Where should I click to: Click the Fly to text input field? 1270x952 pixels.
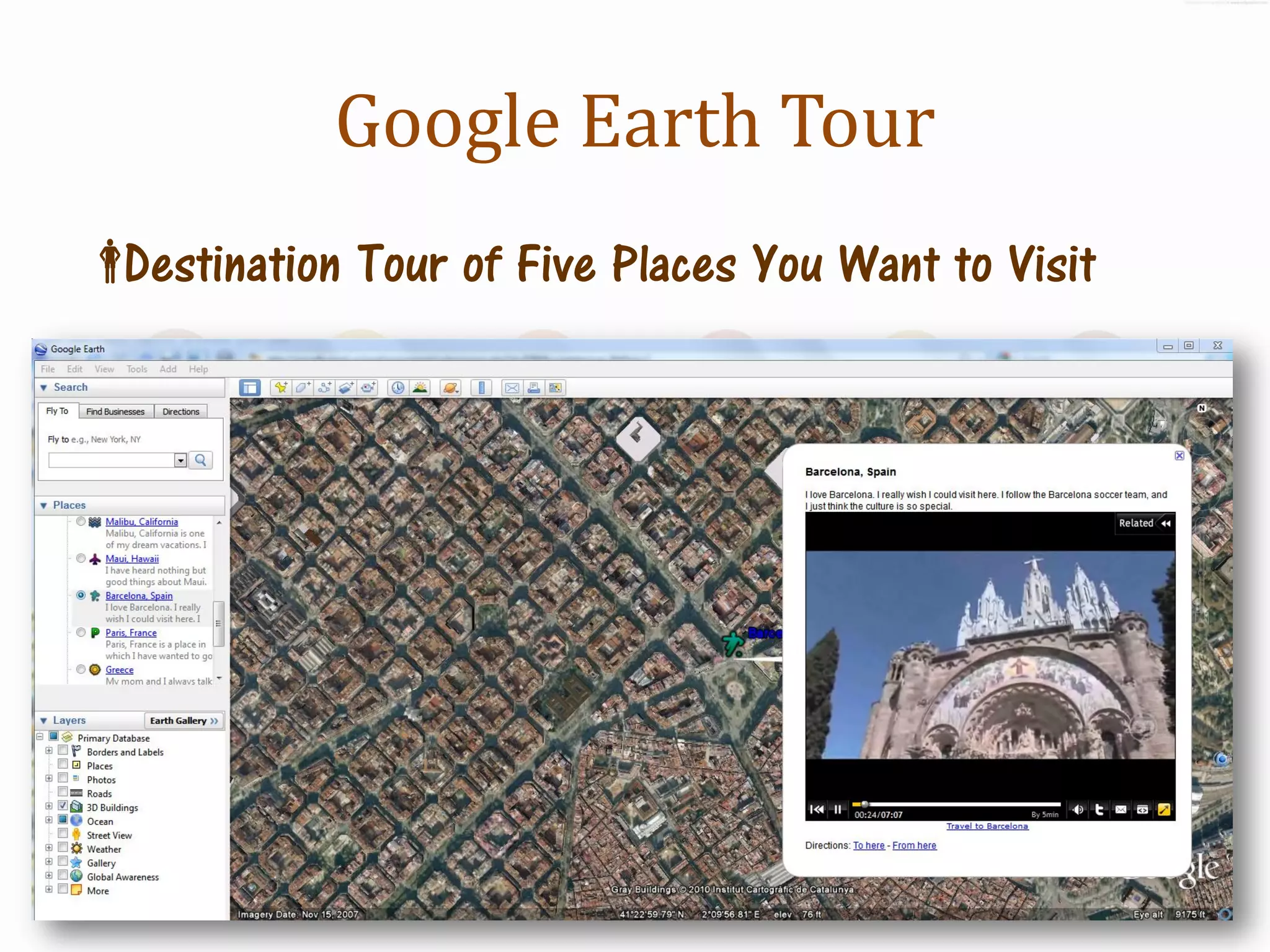click(x=112, y=461)
